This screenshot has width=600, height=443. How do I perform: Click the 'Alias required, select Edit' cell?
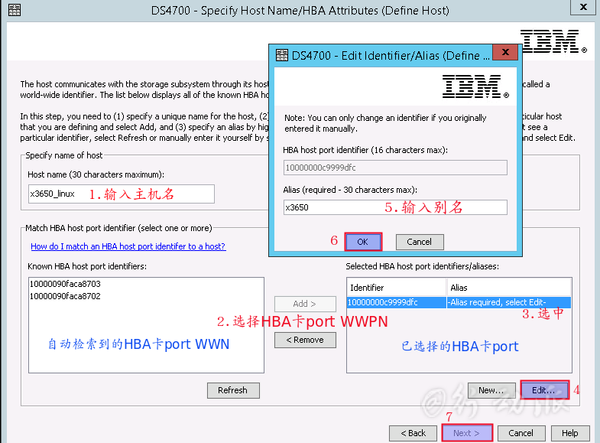click(x=509, y=302)
